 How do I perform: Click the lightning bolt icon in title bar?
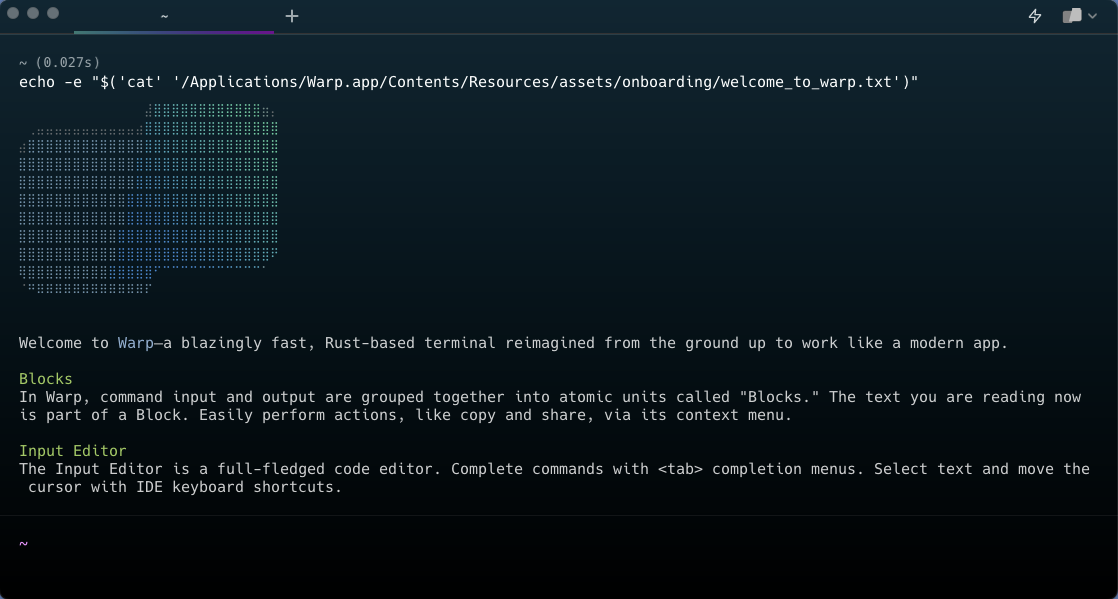(1035, 16)
